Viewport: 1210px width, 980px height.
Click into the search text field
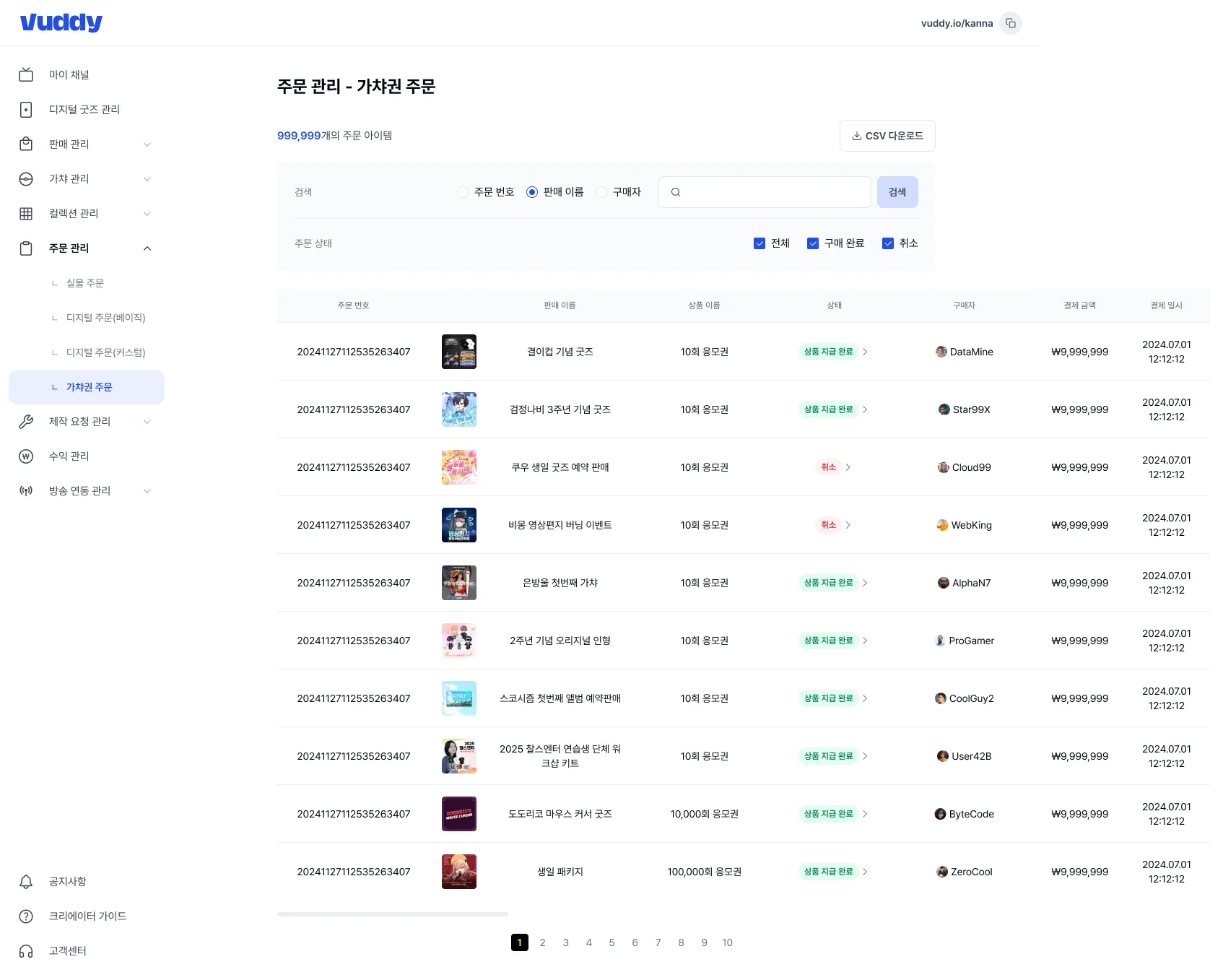pyautogui.click(x=765, y=192)
